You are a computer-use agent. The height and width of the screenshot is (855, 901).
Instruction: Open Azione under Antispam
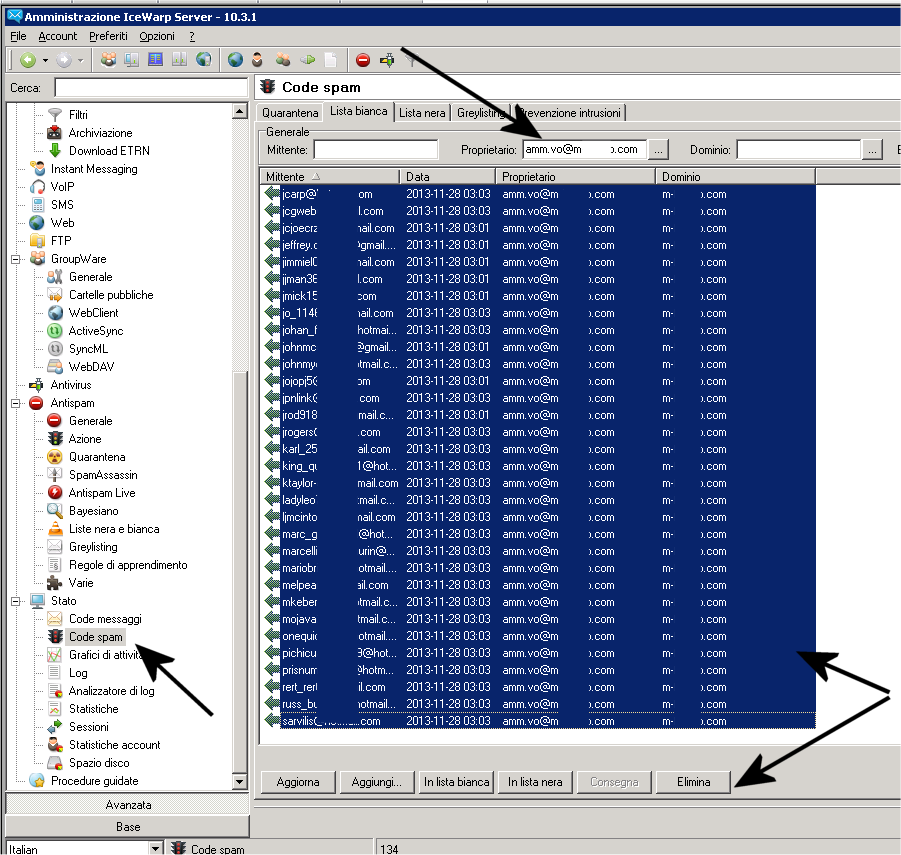pyautogui.click(x=85, y=439)
